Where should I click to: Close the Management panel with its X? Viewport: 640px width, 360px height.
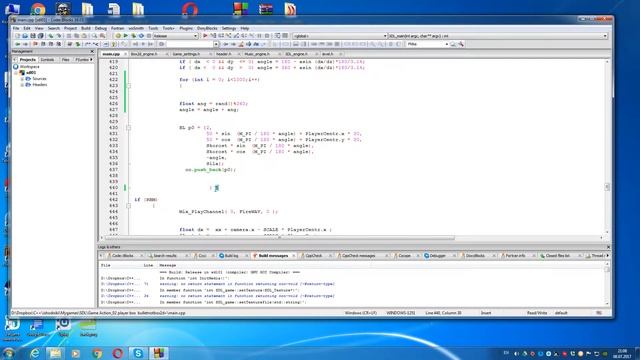point(92,51)
